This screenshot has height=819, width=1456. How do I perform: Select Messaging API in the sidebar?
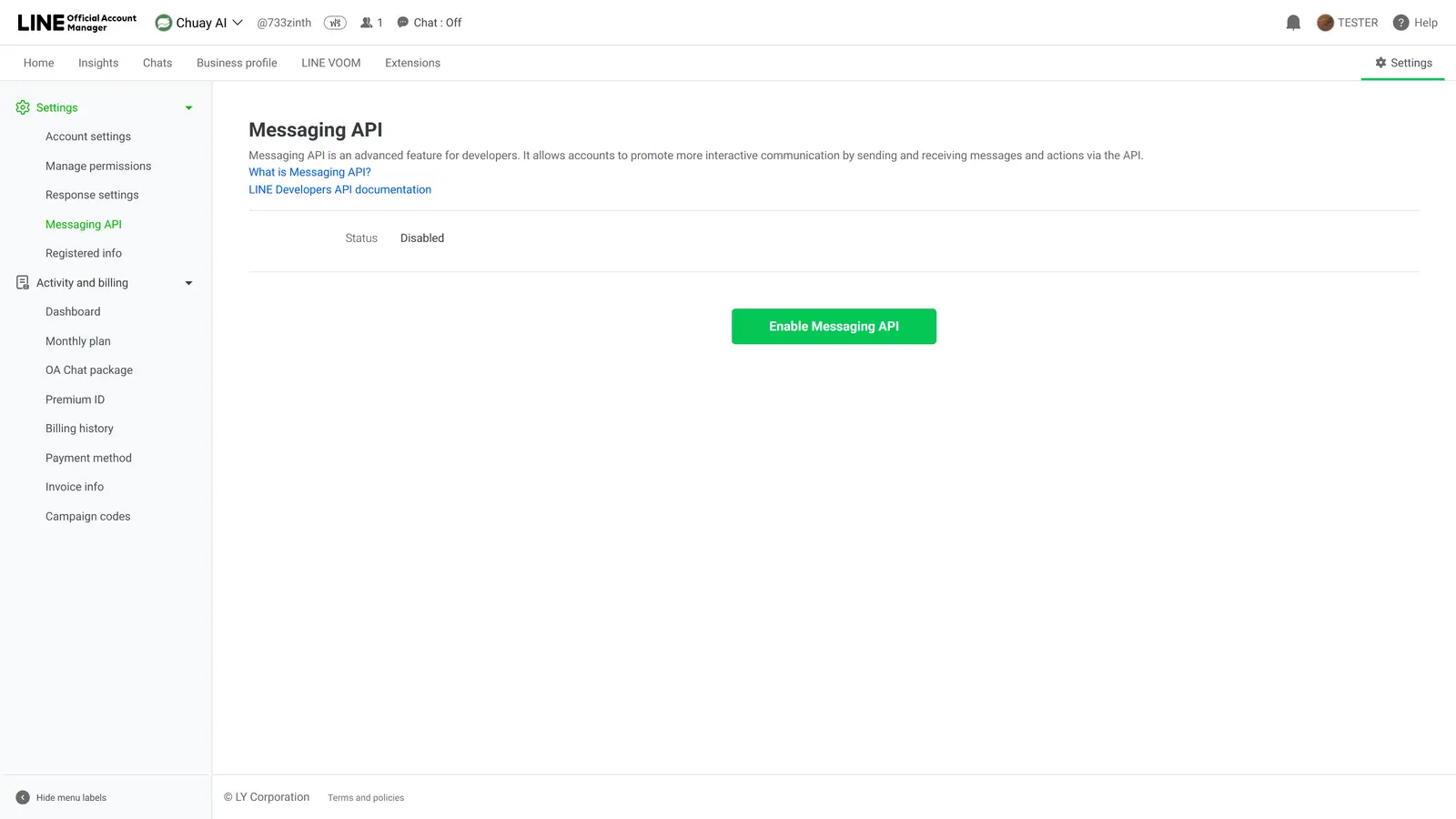click(84, 224)
